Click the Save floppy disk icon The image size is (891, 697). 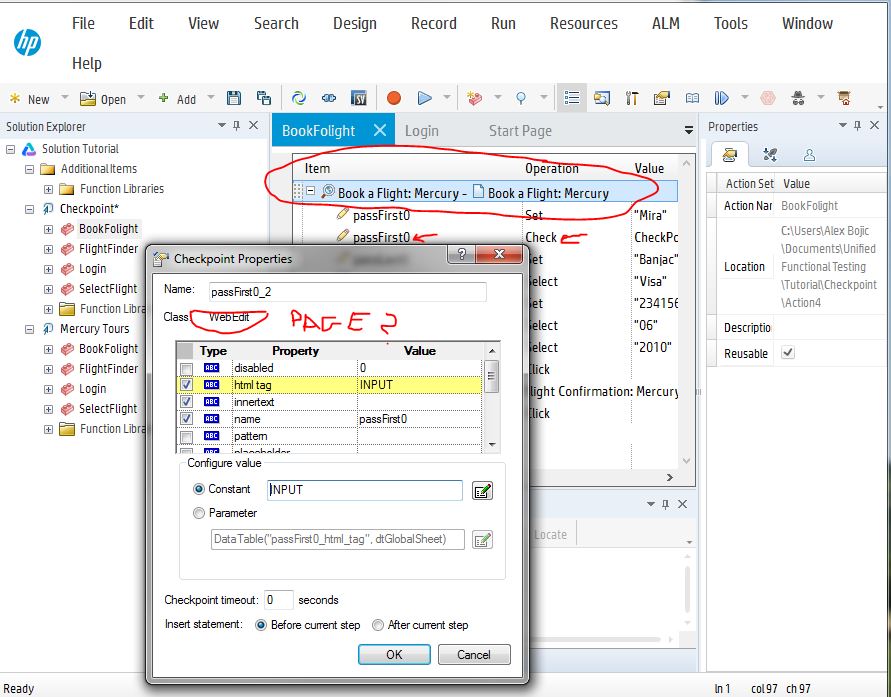coord(234,98)
